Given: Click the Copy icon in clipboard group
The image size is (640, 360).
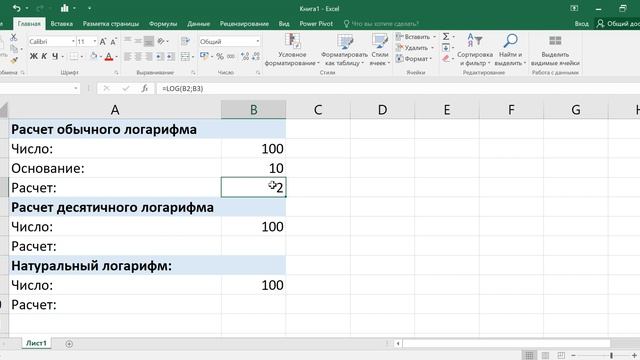Looking at the screenshot, I should click(13, 49).
